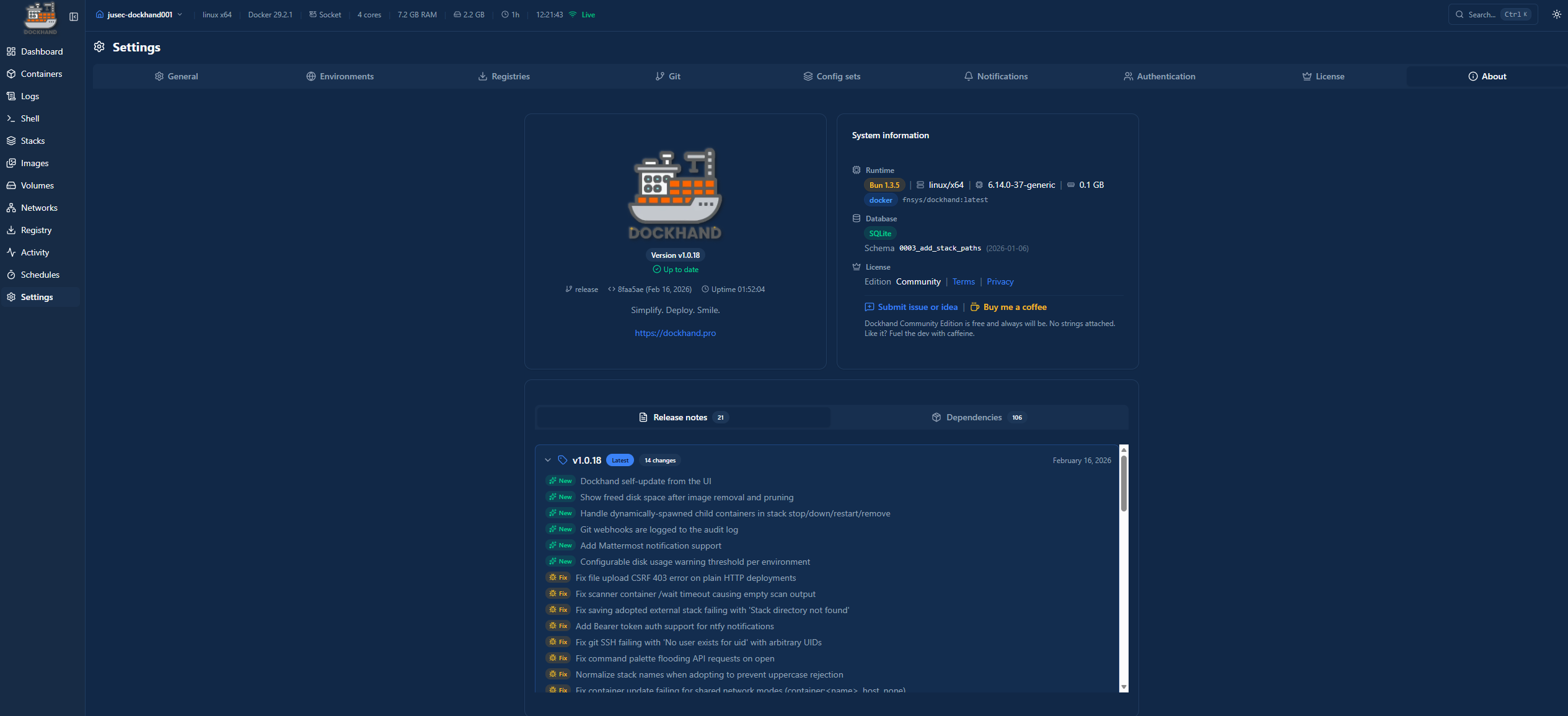Click the scrollbar down arrow in release notes

pos(1124,687)
